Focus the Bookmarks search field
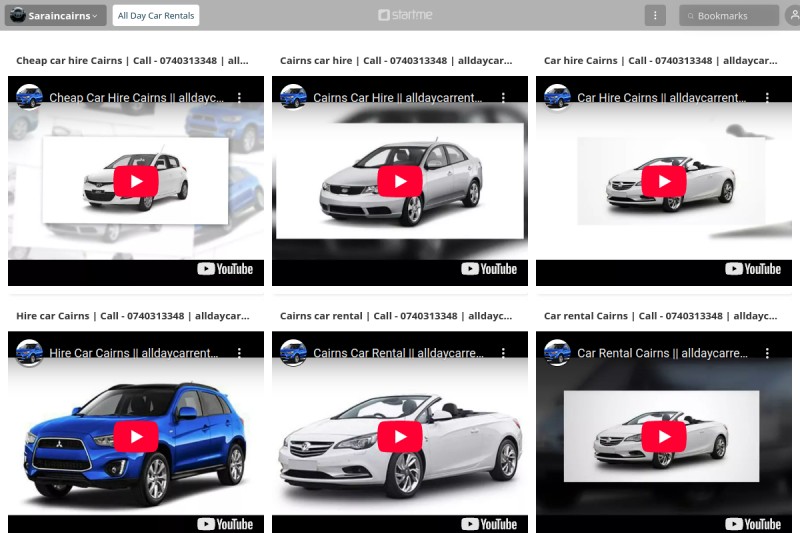Screen dimensions: 800x533 pos(729,15)
